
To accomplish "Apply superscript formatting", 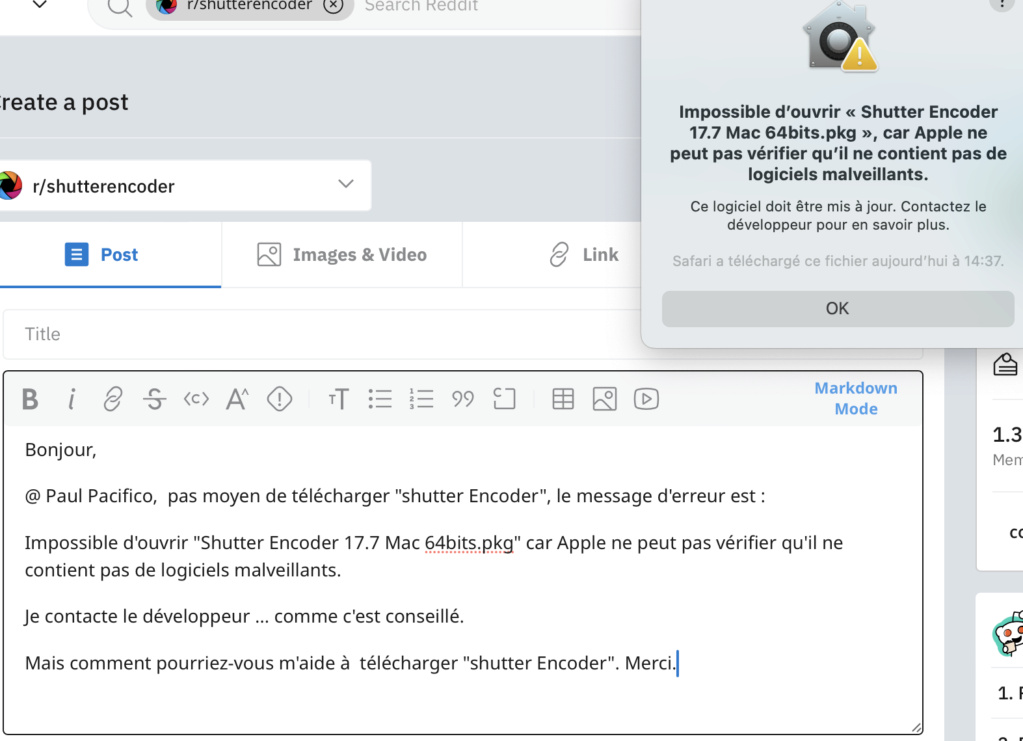I will [x=237, y=399].
